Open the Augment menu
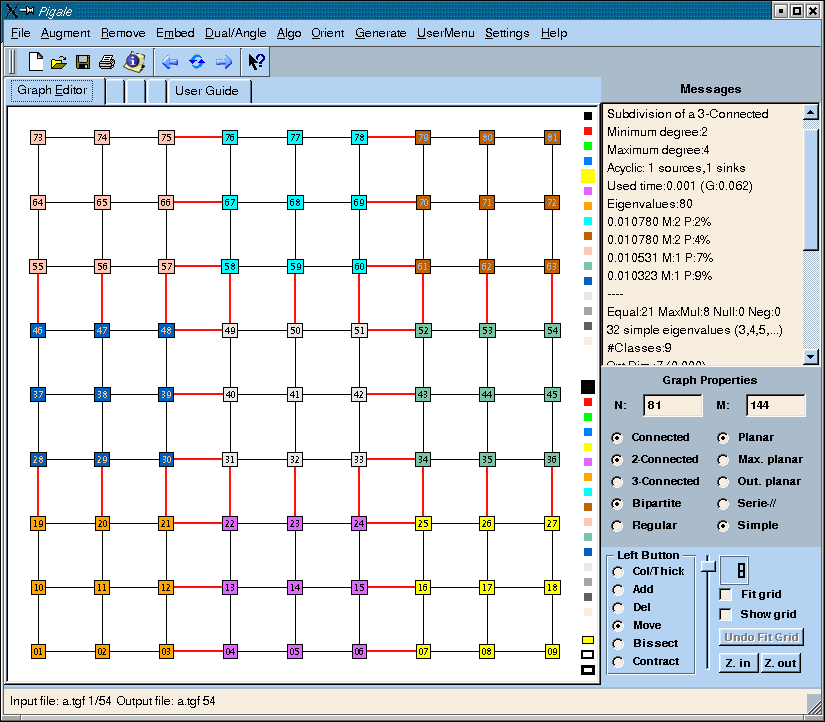This screenshot has height=722, width=825. click(65, 33)
